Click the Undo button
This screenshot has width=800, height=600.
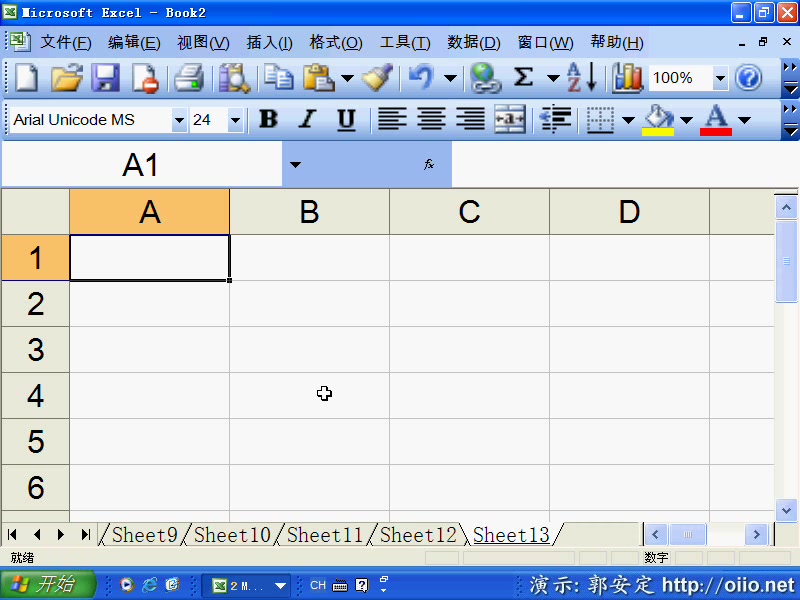click(x=424, y=77)
